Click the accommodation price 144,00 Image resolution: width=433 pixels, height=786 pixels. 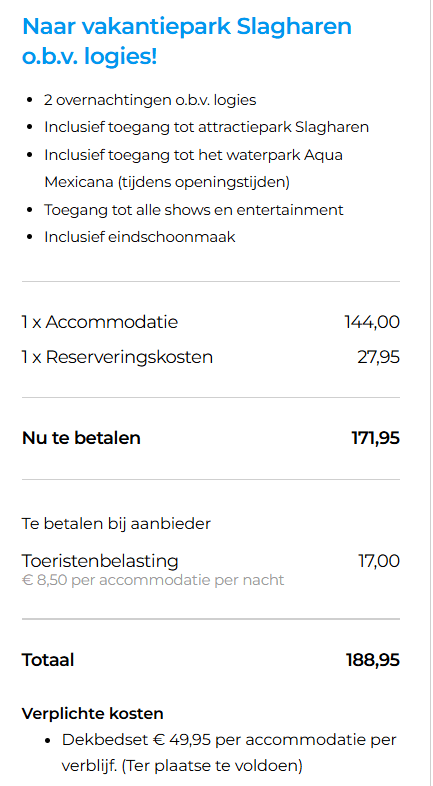click(x=372, y=322)
